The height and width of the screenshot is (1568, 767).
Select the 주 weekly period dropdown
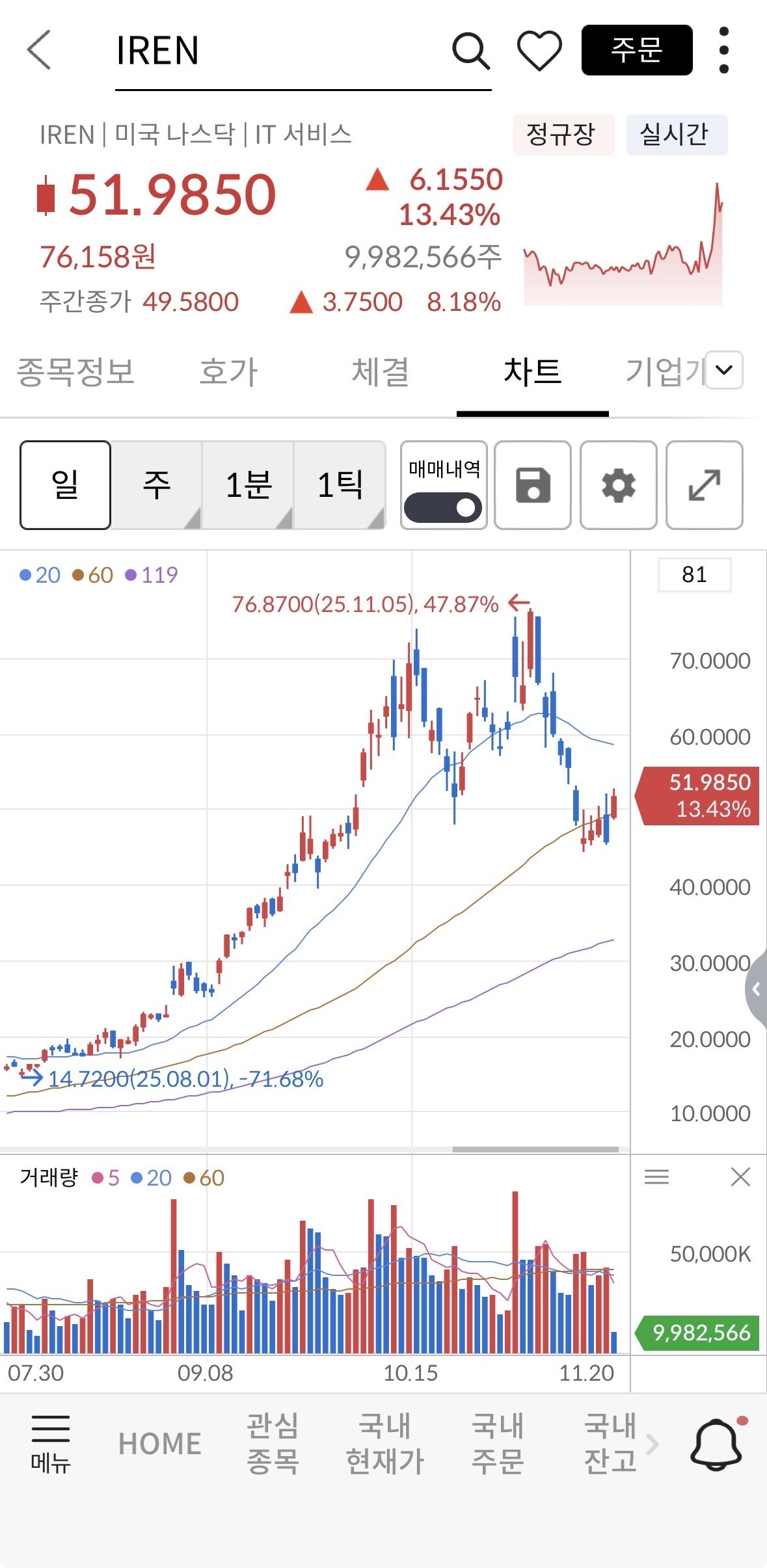click(x=156, y=485)
